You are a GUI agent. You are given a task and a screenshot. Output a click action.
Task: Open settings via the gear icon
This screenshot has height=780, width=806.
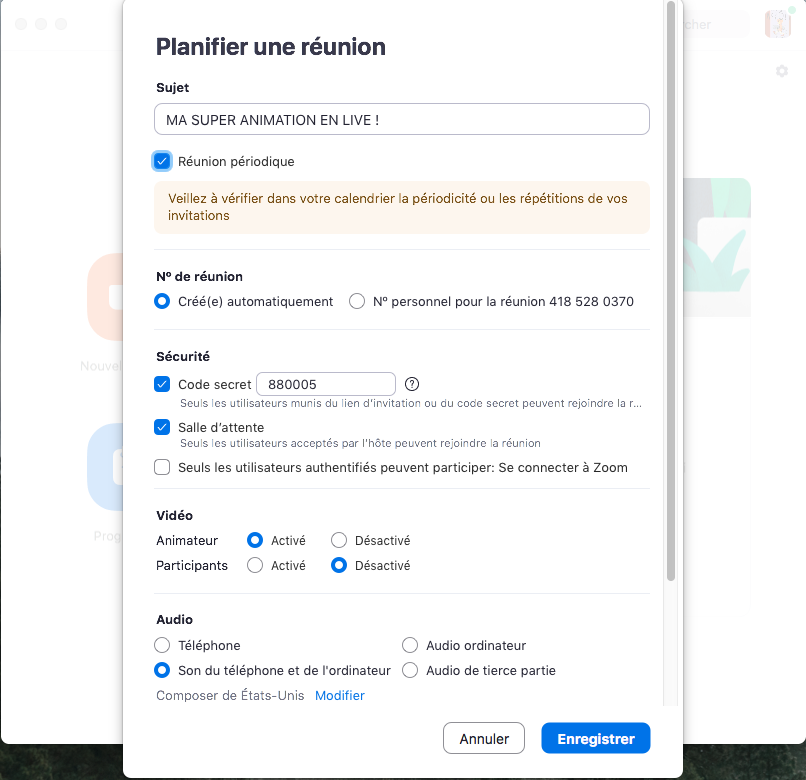[x=782, y=71]
